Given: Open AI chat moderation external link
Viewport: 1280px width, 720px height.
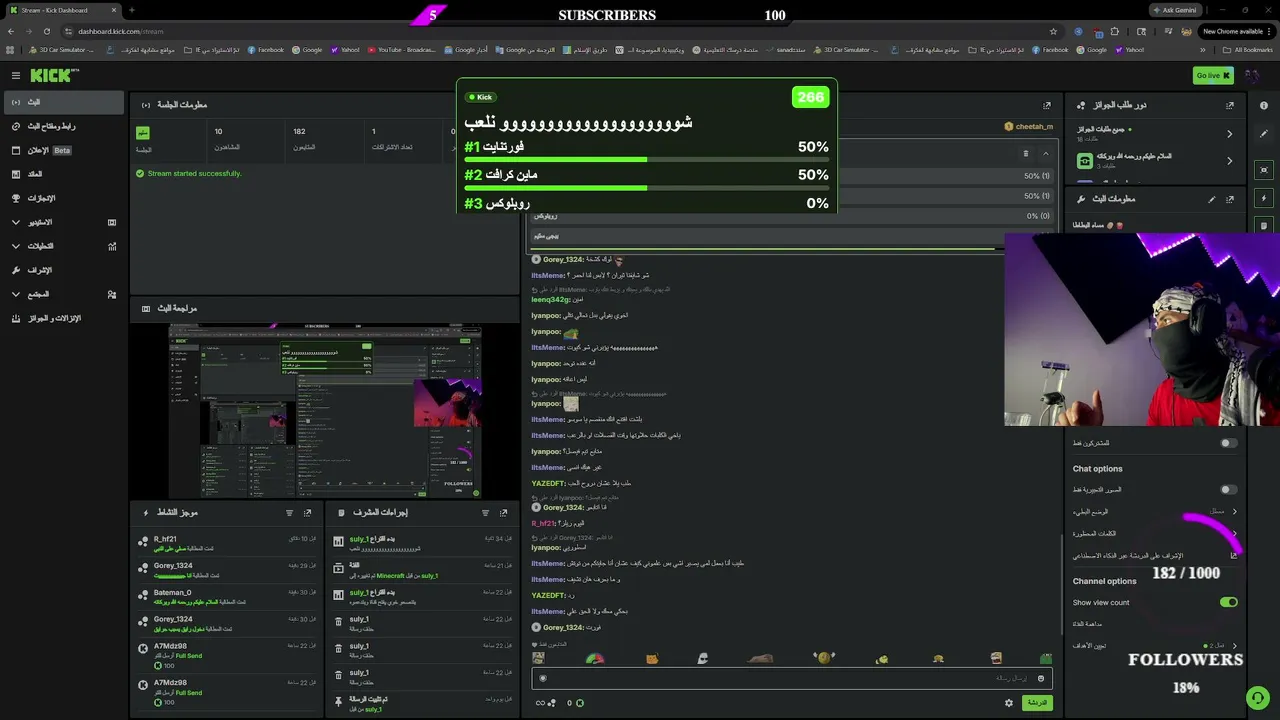Looking at the screenshot, I should tap(1234, 555).
